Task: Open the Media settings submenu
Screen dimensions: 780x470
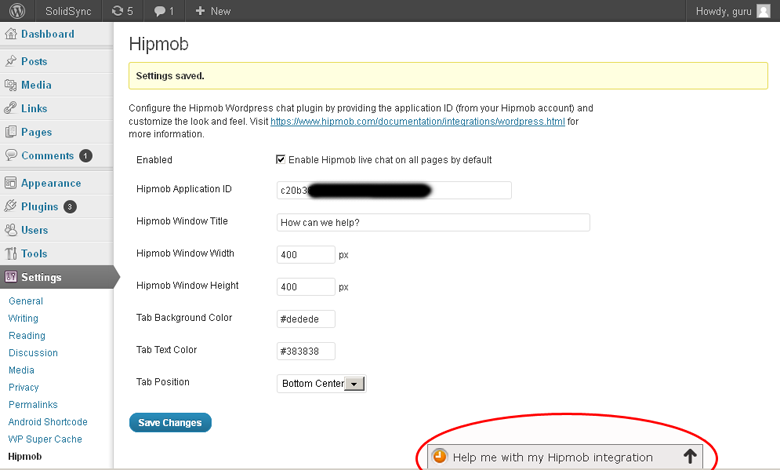Action: tap(21, 370)
